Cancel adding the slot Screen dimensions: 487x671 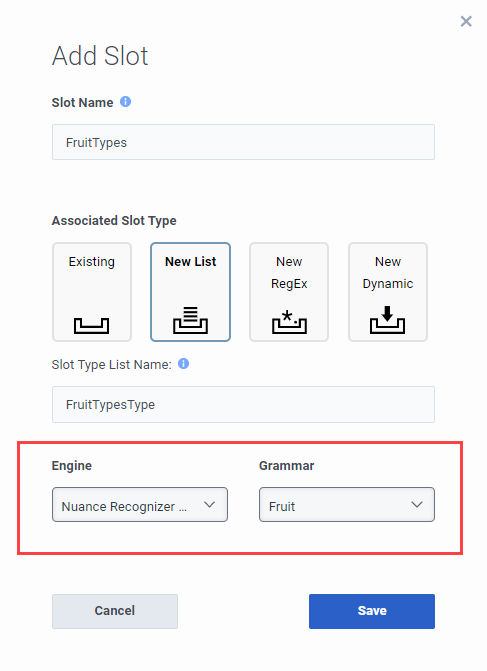click(x=115, y=611)
